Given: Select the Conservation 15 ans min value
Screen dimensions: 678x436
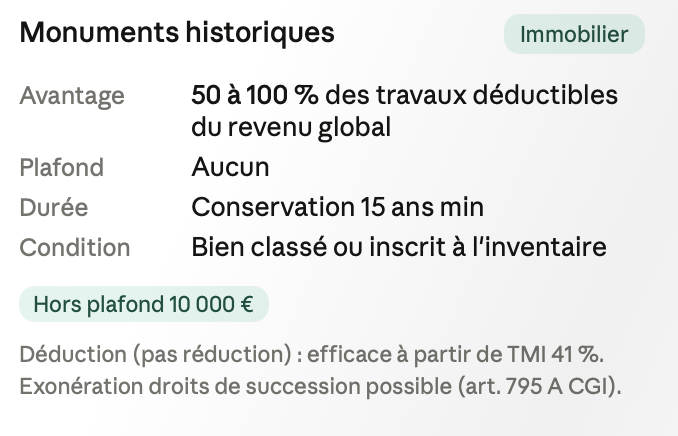Looking at the screenshot, I should [x=337, y=207].
